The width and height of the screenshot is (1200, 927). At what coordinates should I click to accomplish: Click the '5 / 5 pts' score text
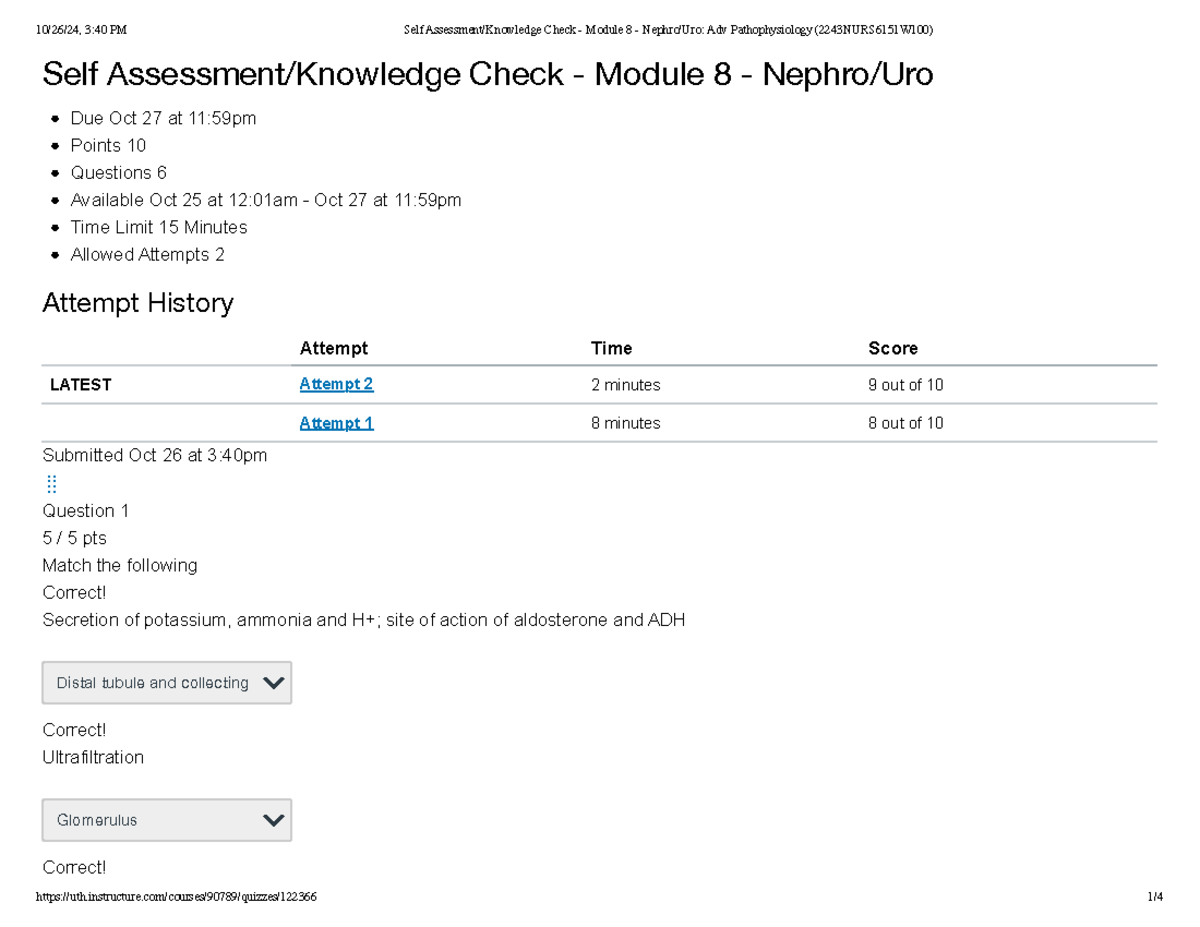(73, 537)
